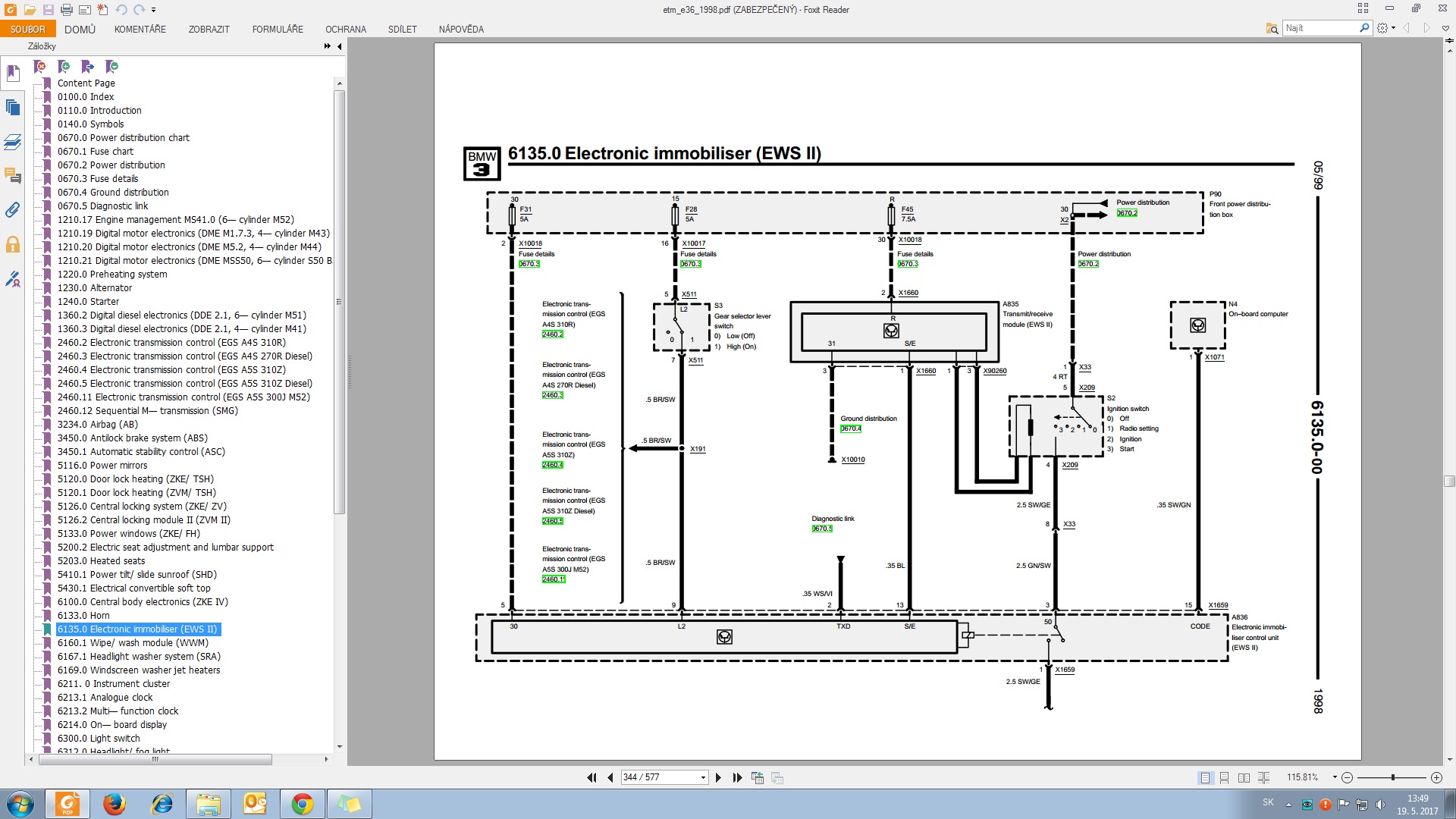Open the Layers panel in sidebar
Viewport: 1456px width, 819px height.
coord(12,142)
